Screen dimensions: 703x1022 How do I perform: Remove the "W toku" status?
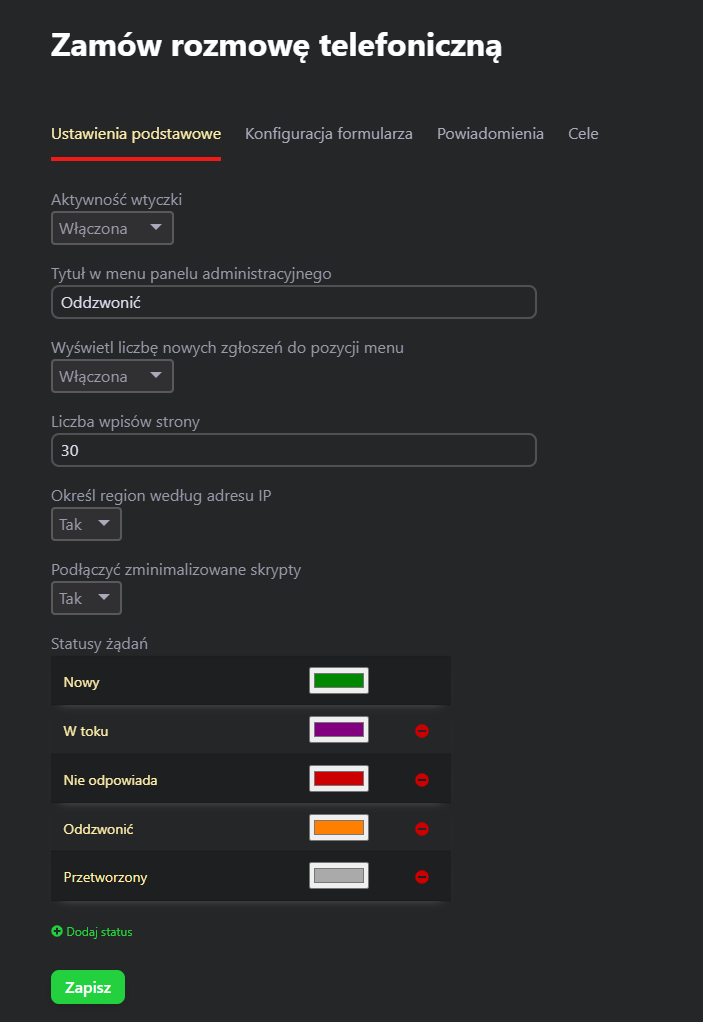click(422, 731)
